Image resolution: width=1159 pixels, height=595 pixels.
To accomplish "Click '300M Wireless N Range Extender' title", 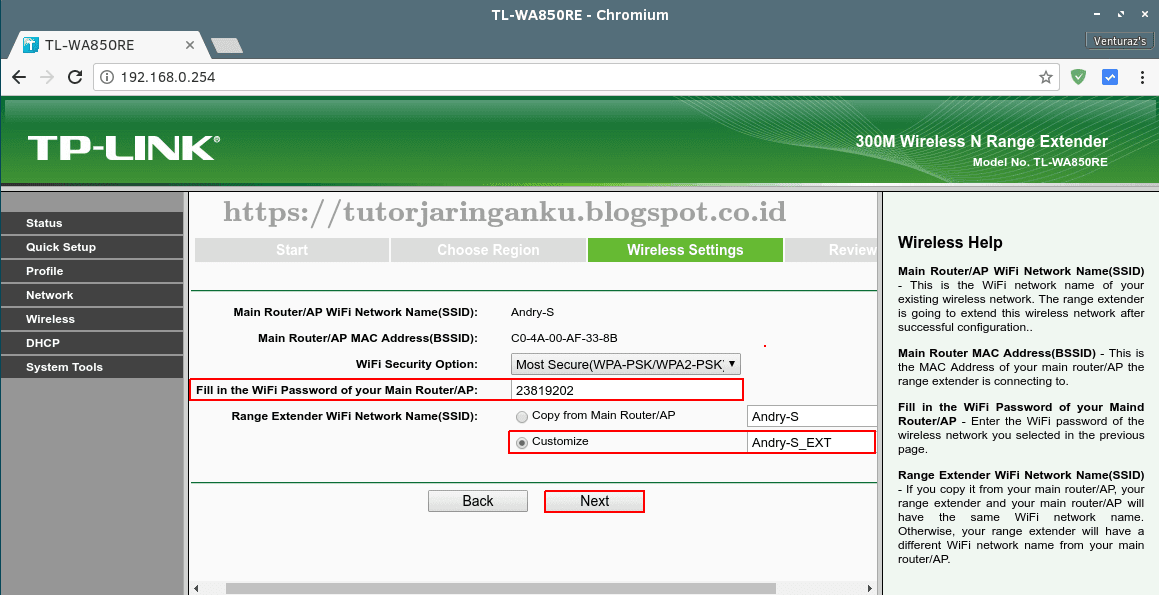I will [982, 141].
